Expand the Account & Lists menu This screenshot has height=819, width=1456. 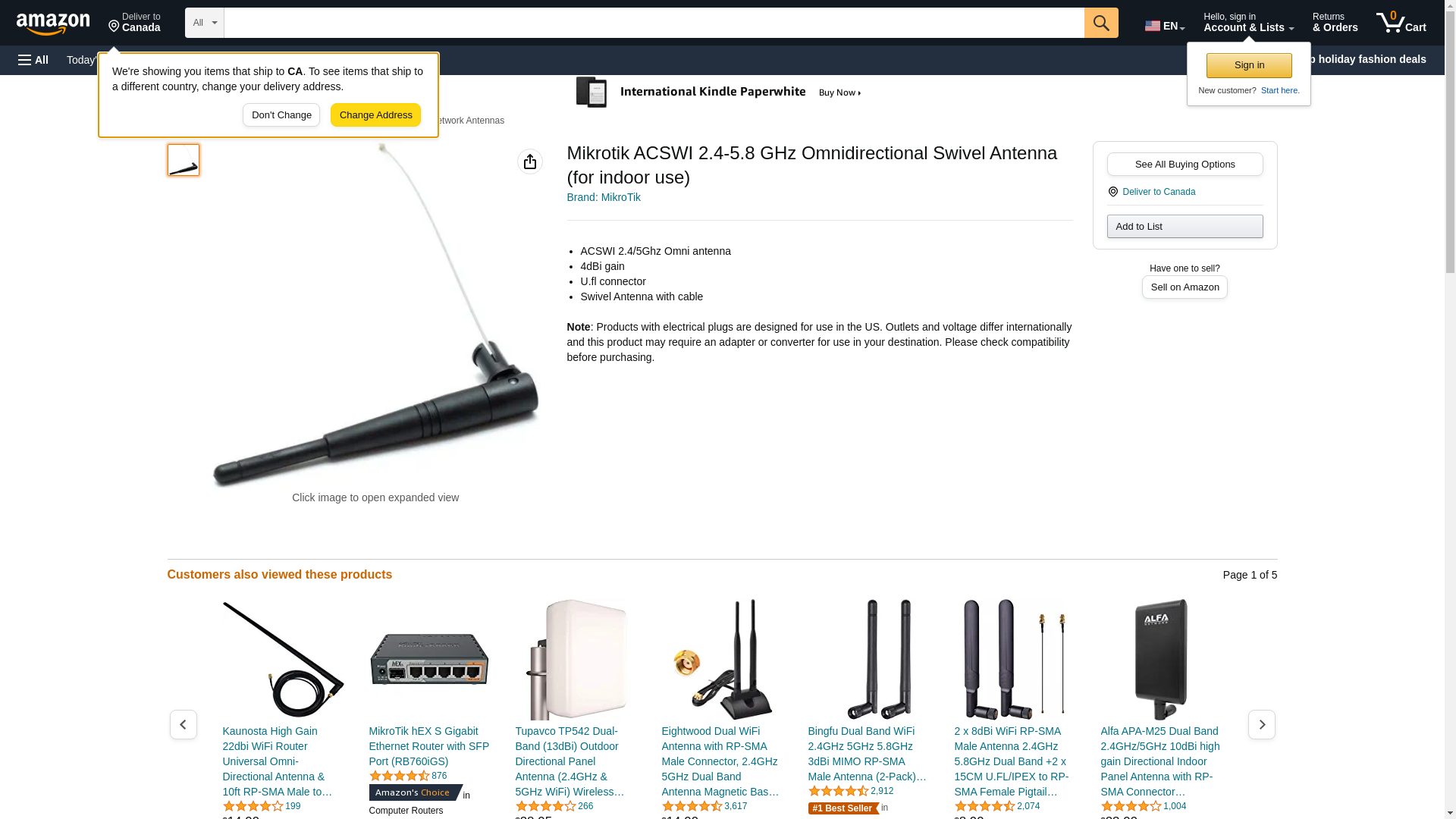point(1248,23)
